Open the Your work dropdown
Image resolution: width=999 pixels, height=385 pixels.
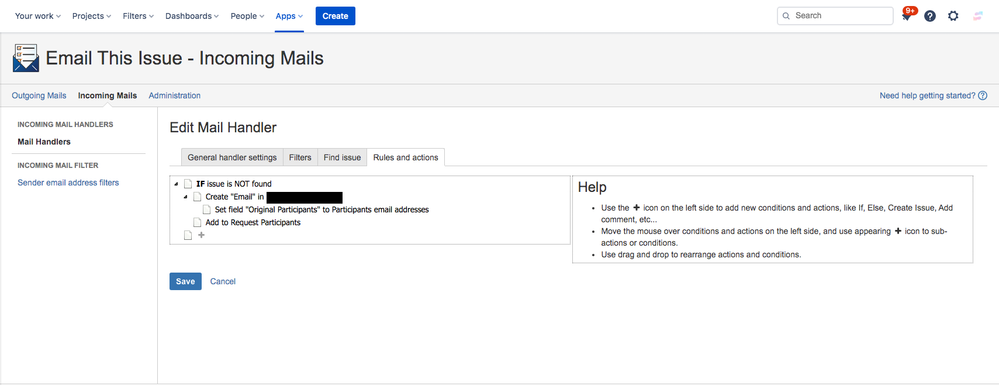point(38,16)
